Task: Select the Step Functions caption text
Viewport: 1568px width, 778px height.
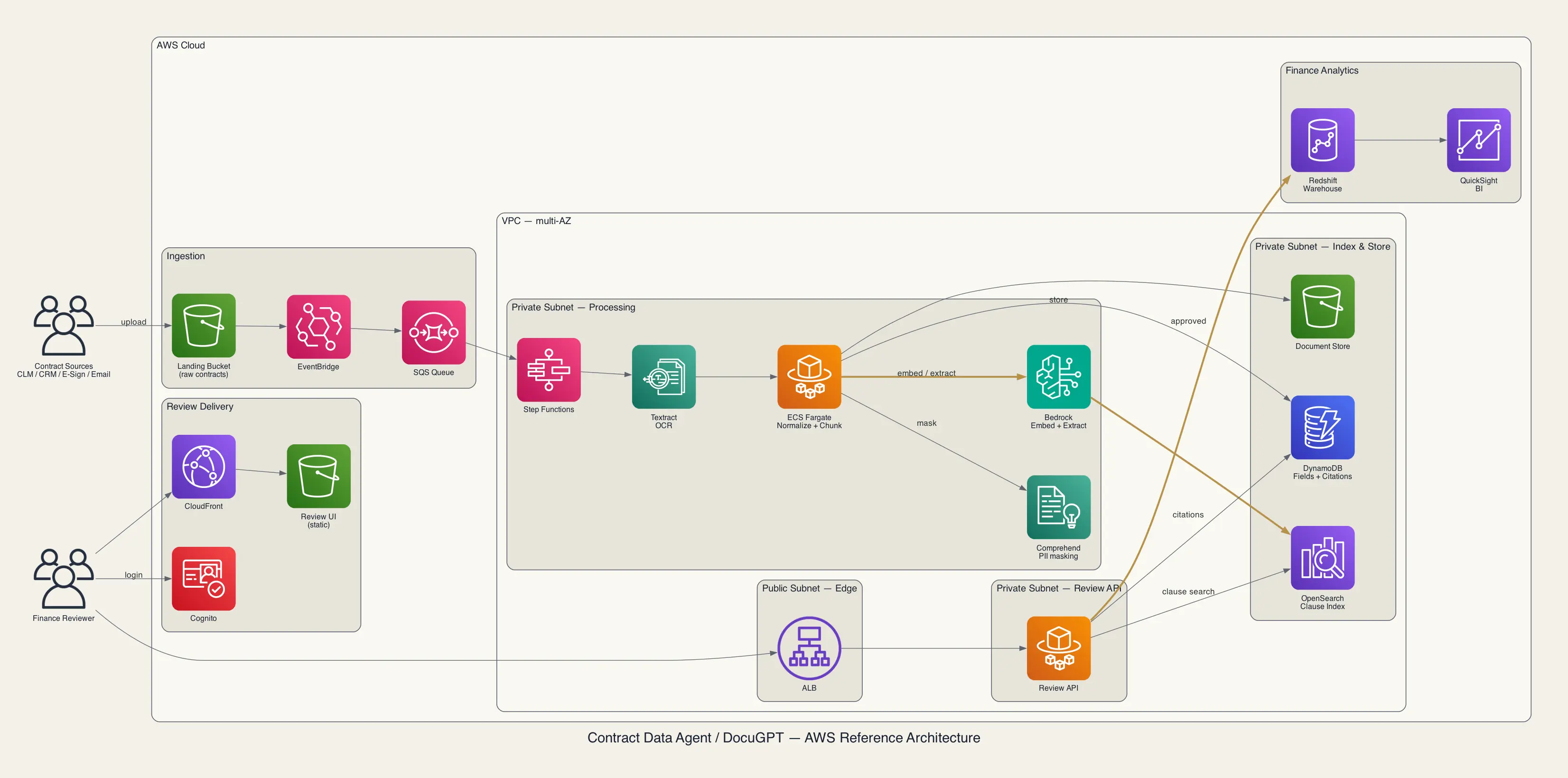Action: (x=549, y=410)
